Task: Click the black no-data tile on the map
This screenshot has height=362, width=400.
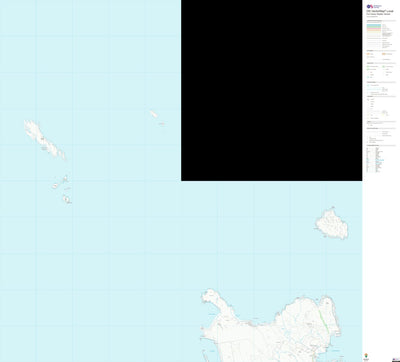Action: [x=271, y=90]
